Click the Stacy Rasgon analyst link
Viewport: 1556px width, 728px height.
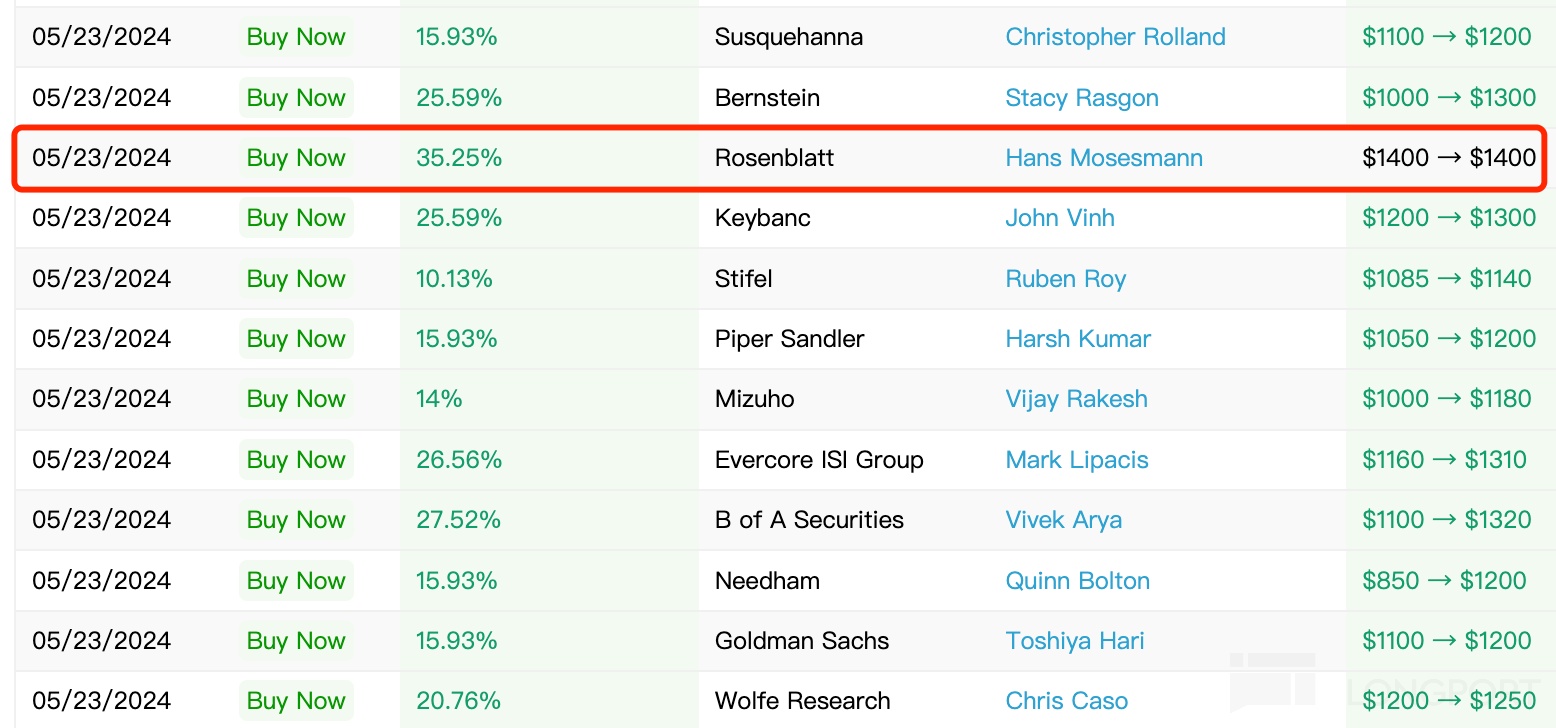coord(1082,98)
